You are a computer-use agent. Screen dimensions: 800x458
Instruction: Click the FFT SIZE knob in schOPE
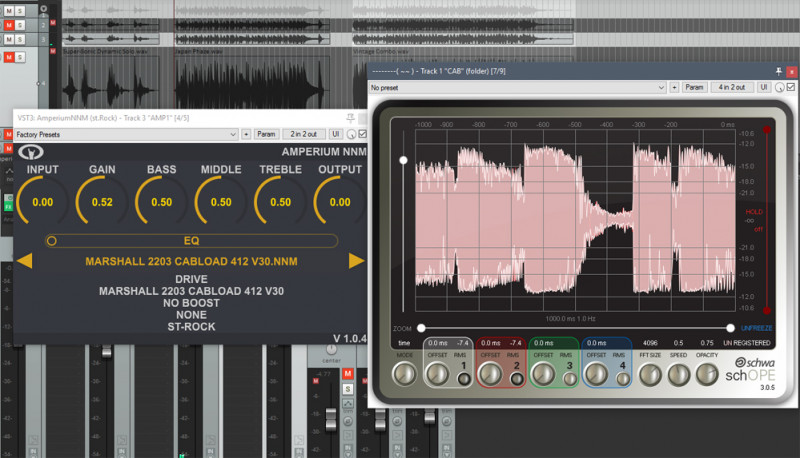[651, 374]
